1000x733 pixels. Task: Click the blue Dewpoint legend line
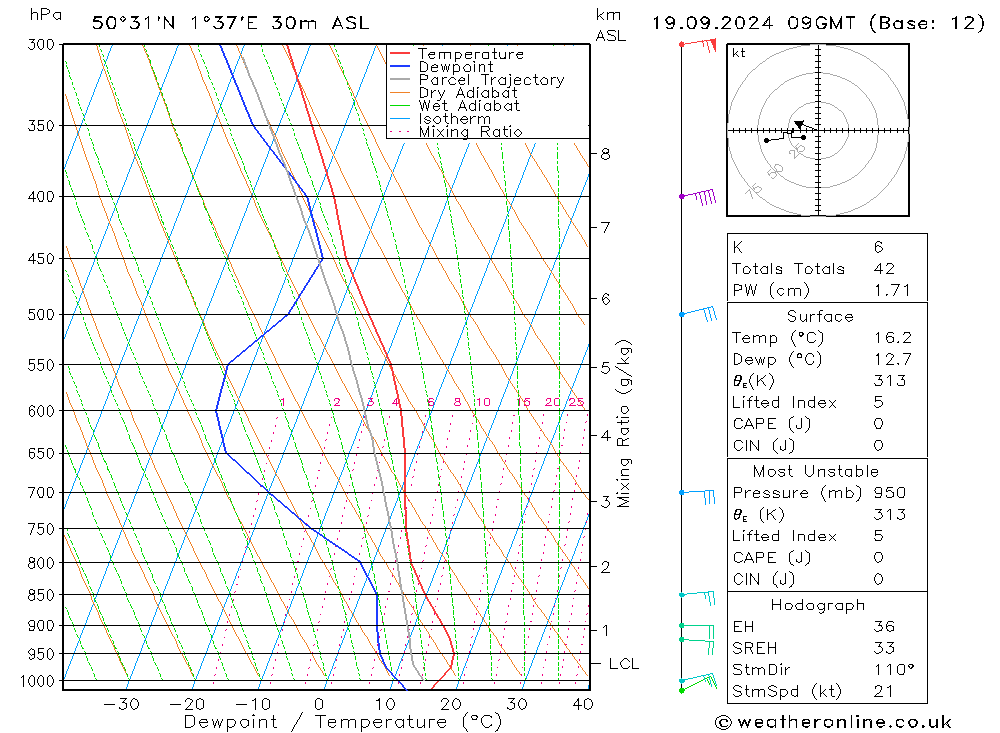(400, 66)
